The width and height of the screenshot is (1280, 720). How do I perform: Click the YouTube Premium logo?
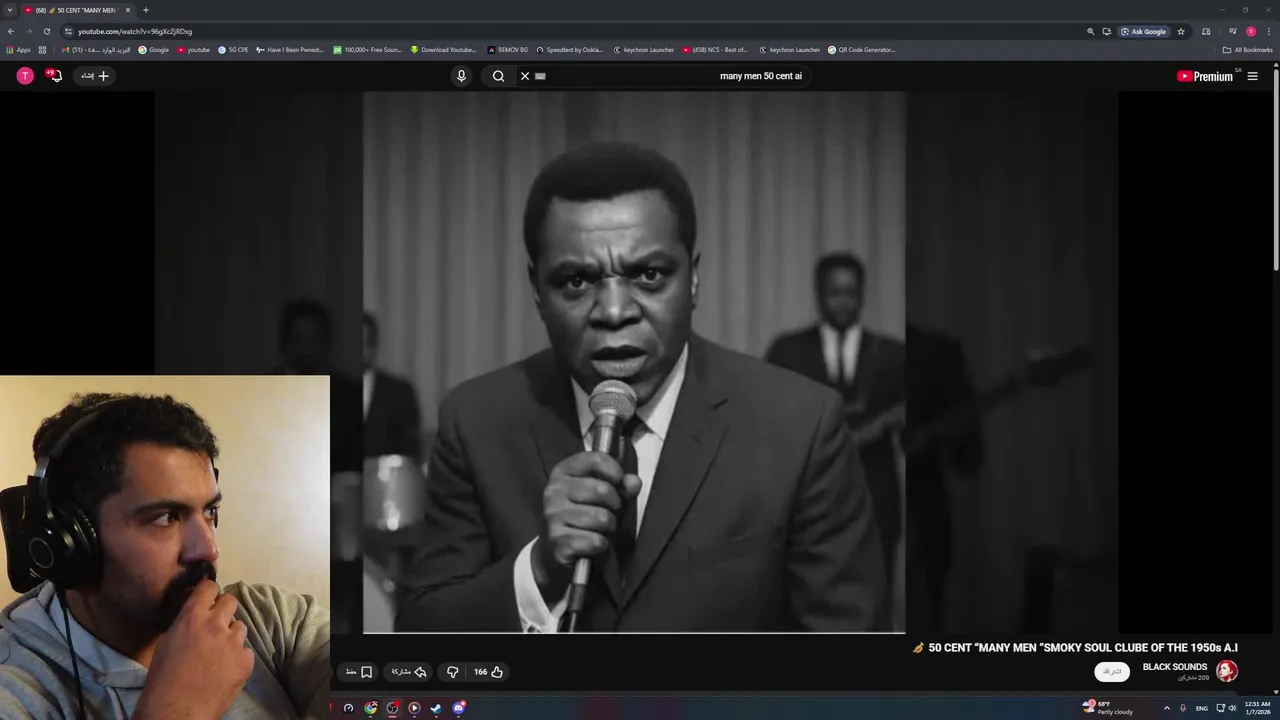1205,76
